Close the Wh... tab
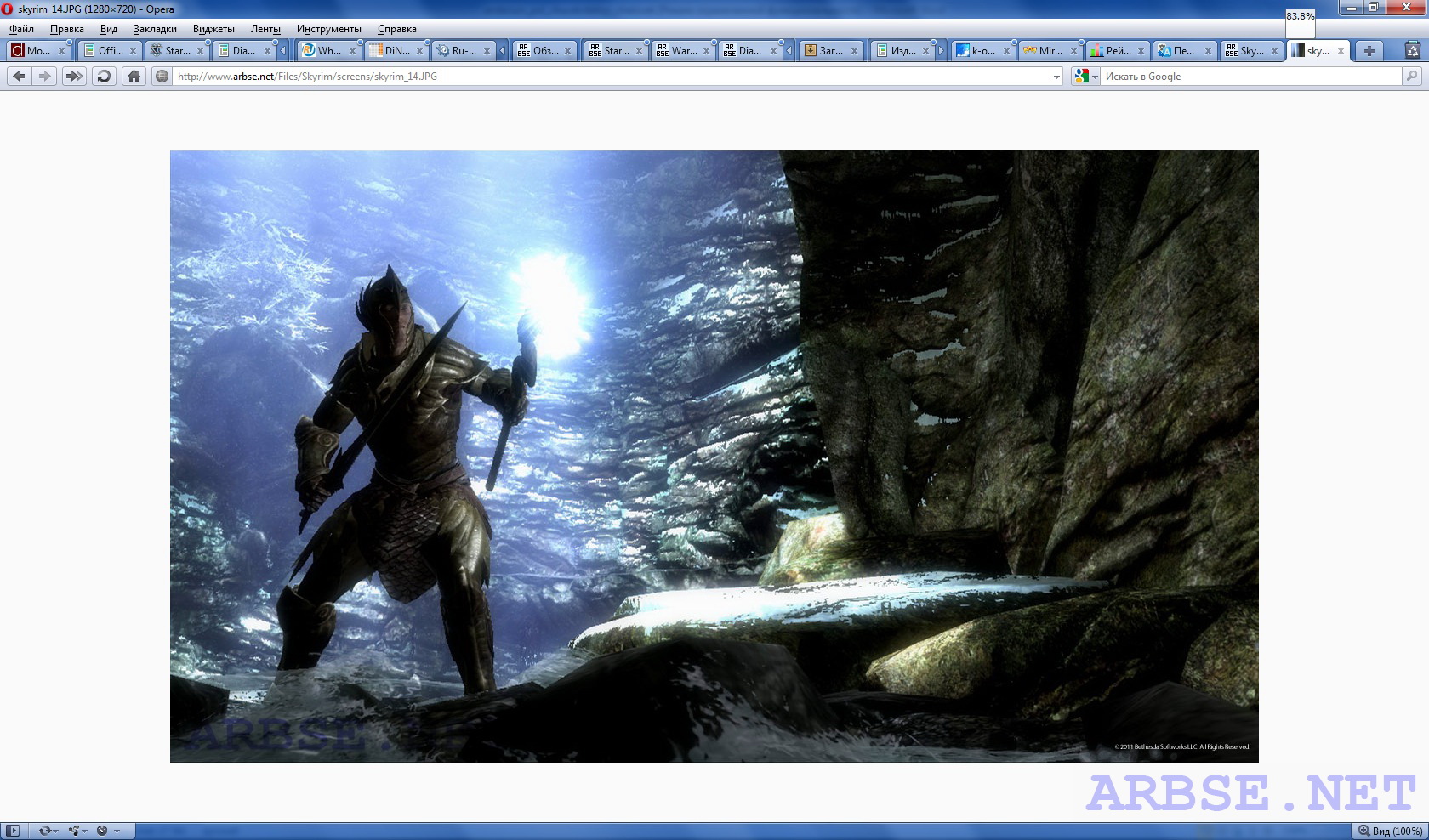1429x840 pixels. click(352, 51)
